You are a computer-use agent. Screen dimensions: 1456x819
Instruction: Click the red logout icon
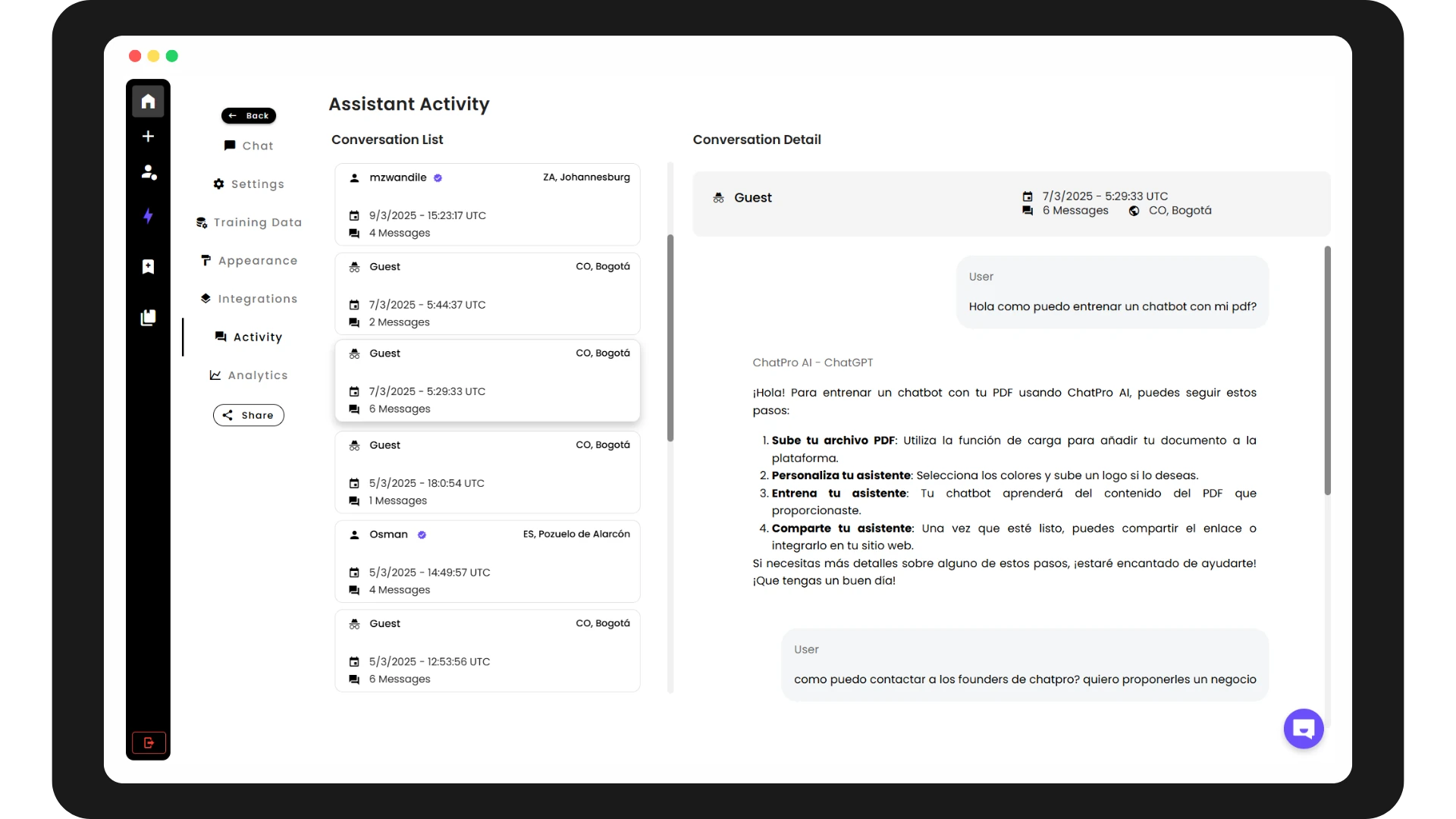click(x=149, y=742)
